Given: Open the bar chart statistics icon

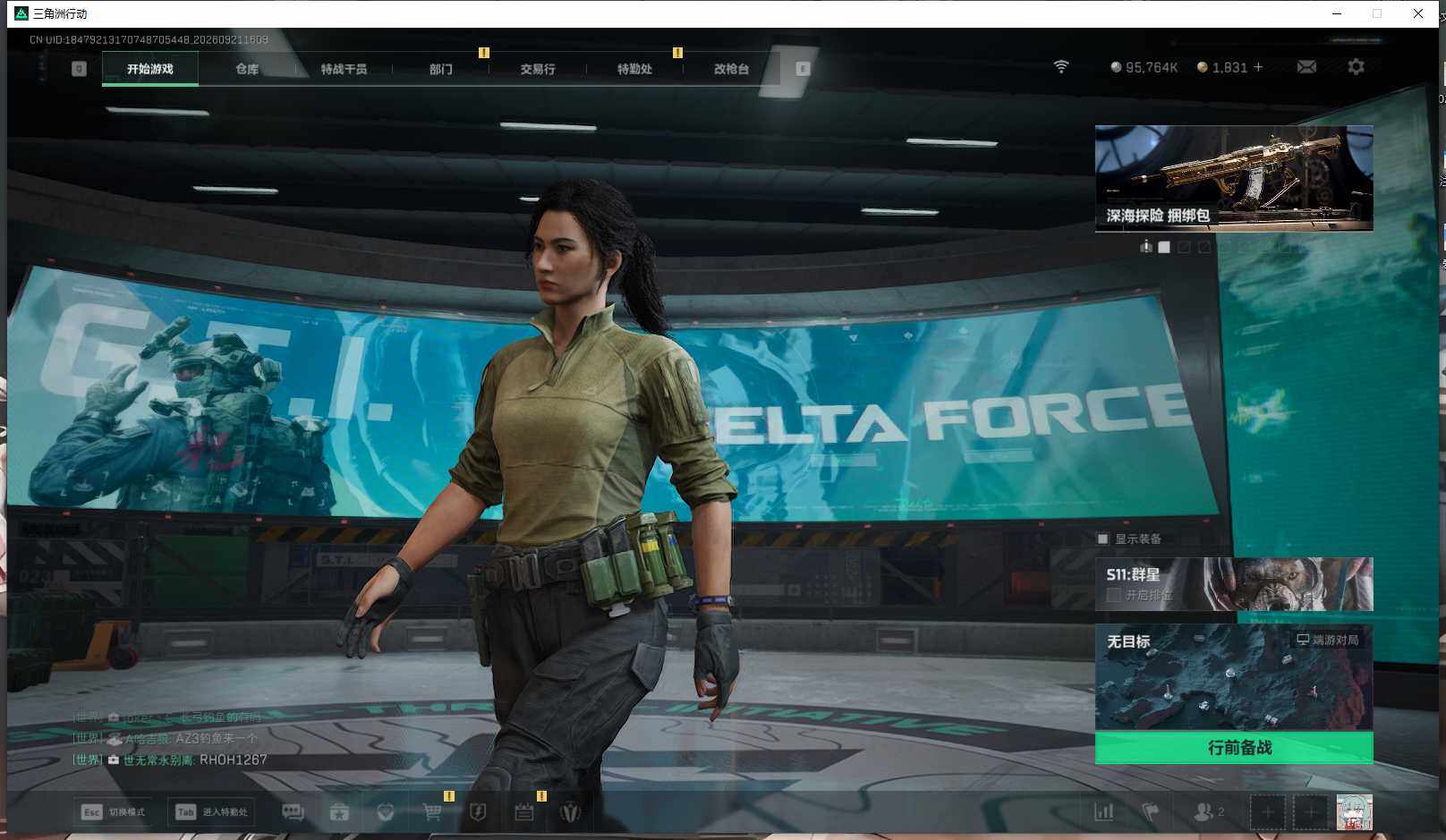Looking at the screenshot, I should click(x=1104, y=812).
